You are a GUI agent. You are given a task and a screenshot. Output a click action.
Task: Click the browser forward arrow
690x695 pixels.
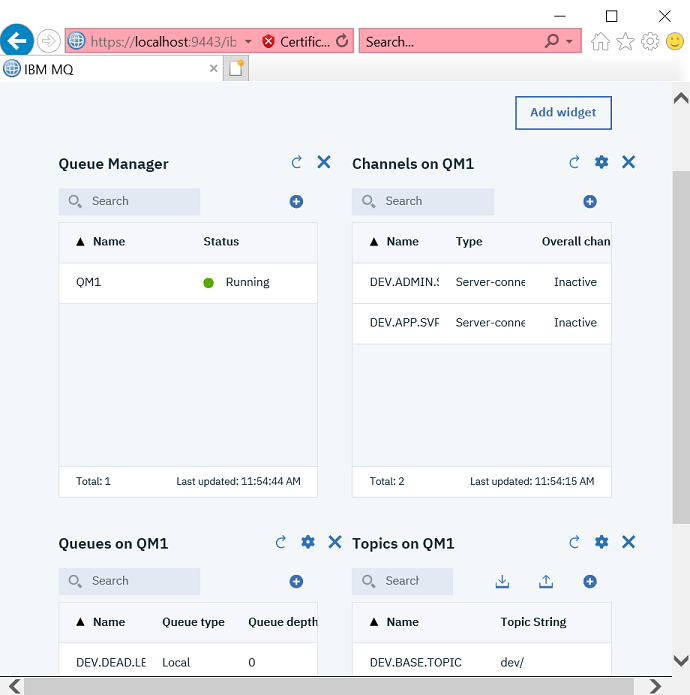coord(48,41)
